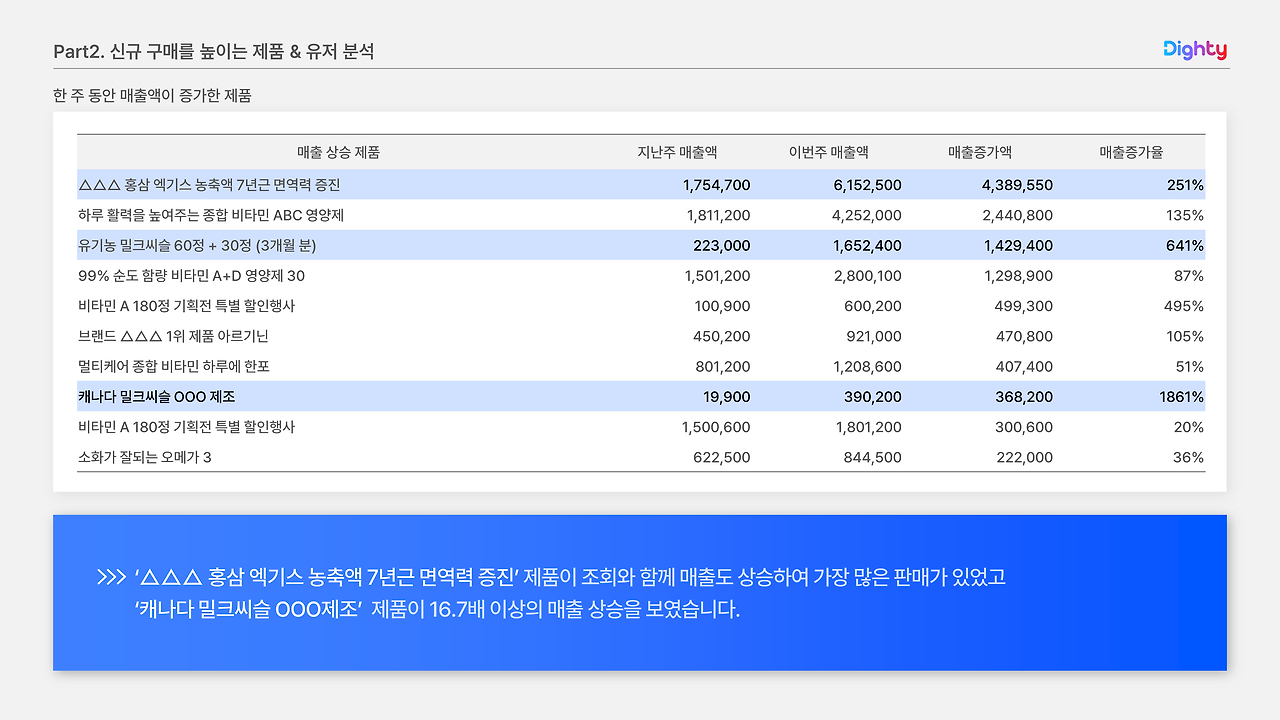Select product '99% 순도 함량 비타민 A+D 영양제 30'
Image resolution: width=1280 pixels, height=720 pixels.
click(192, 275)
